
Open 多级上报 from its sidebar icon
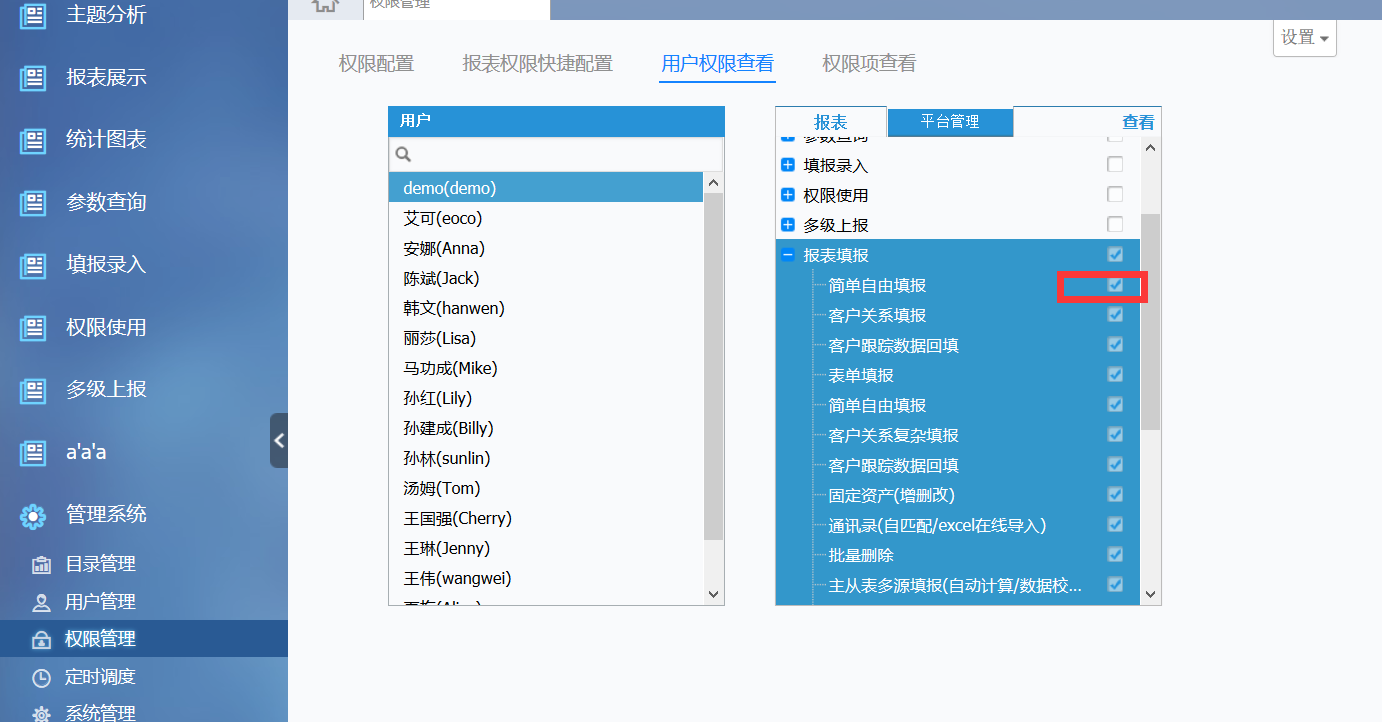[x=33, y=390]
